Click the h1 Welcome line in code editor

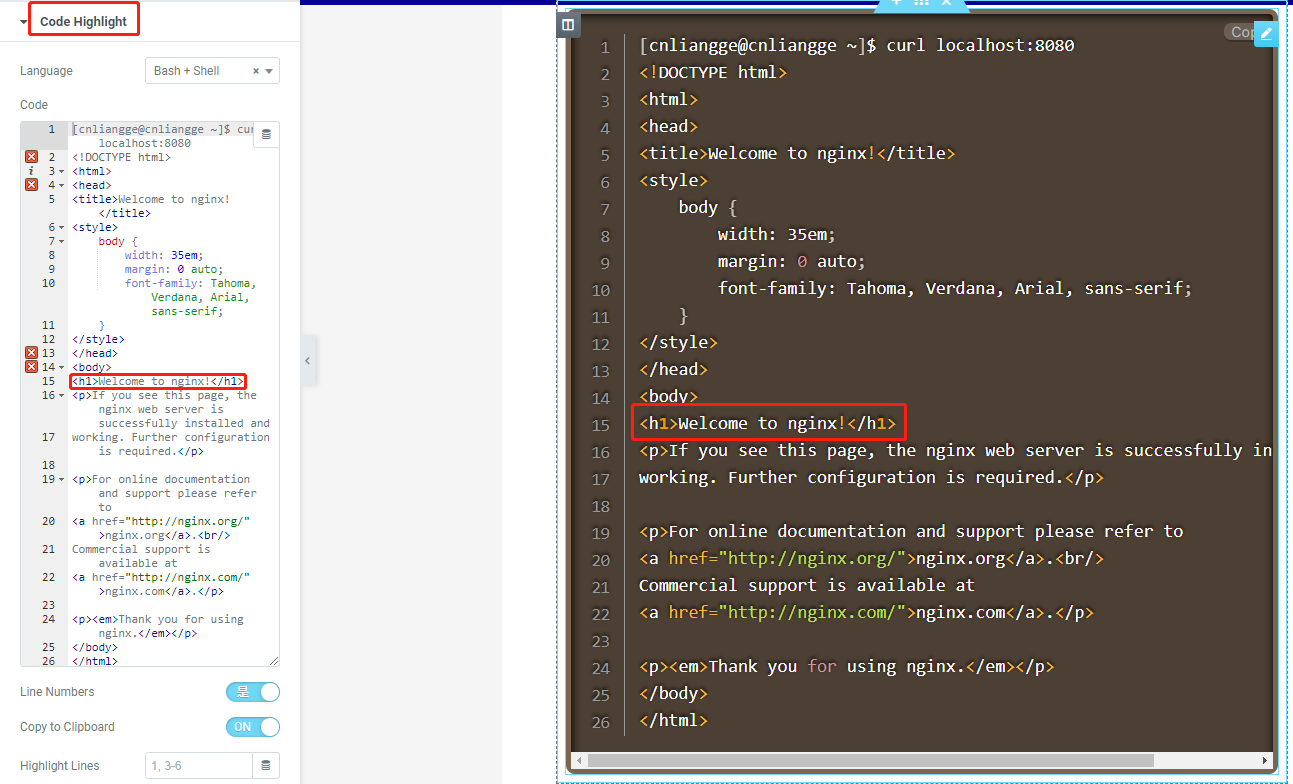pyautogui.click(x=158, y=381)
